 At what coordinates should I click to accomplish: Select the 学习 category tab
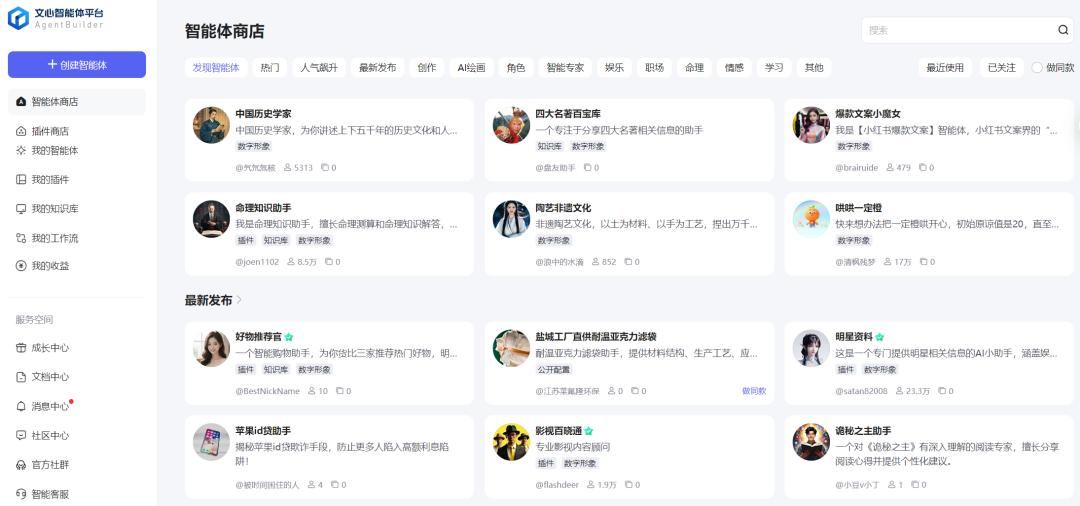click(774, 67)
